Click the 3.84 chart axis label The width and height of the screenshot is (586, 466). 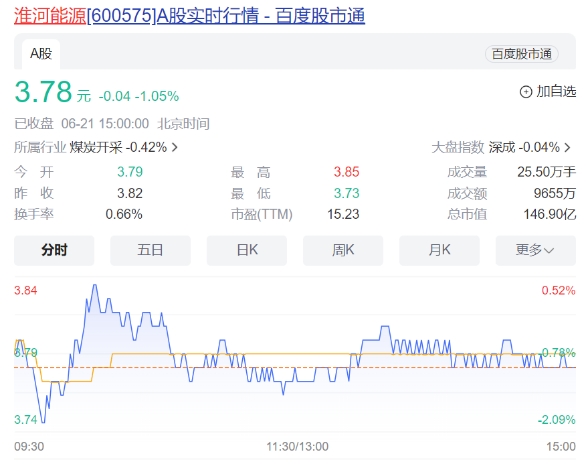(26, 290)
